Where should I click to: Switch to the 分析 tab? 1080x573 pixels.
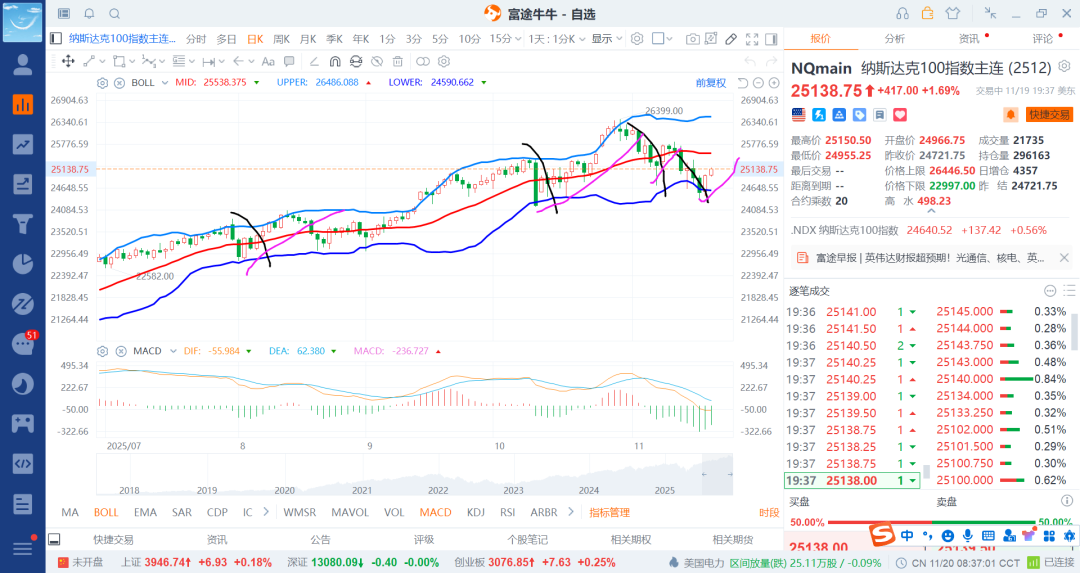point(894,39)
